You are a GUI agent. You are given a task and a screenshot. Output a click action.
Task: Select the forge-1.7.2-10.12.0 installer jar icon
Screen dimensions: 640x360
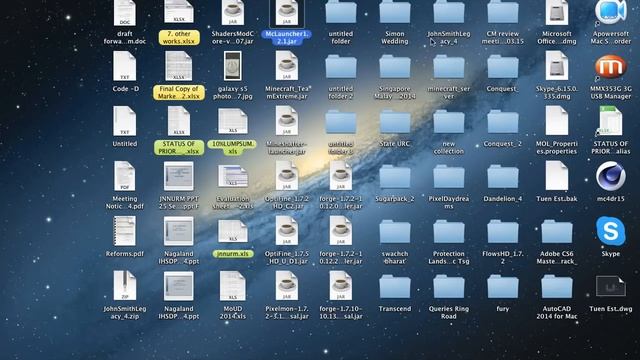[x=341, y=176]
